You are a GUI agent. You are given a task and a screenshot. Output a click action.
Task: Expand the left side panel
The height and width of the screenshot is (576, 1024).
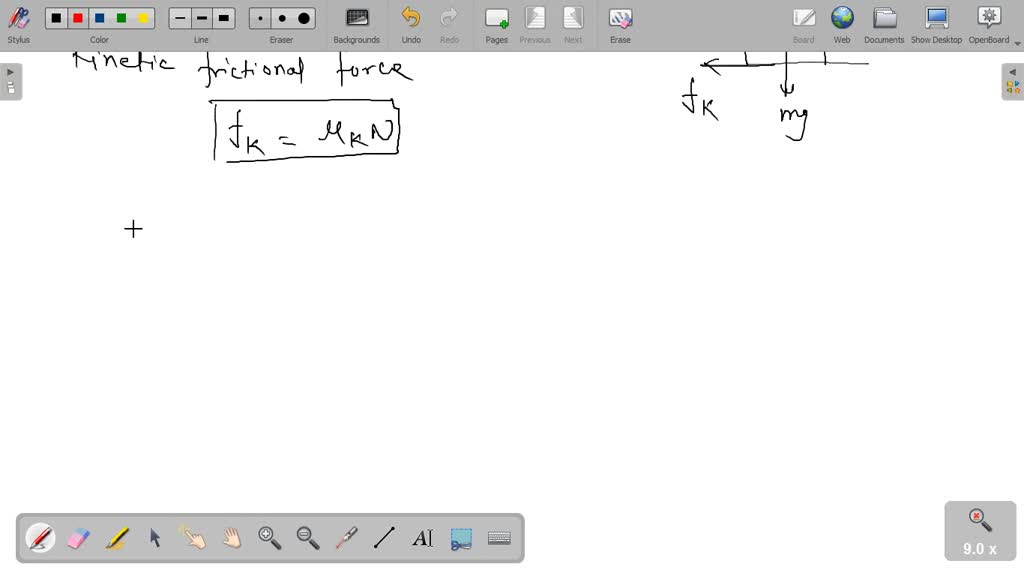coord(9,72)
